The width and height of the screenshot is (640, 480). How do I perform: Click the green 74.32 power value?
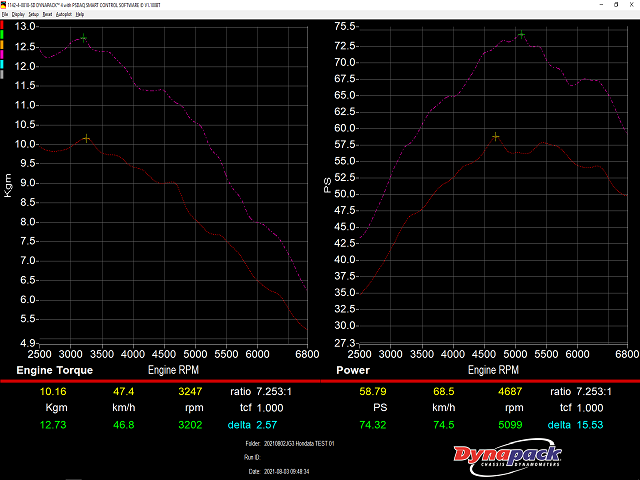(x=373, y=425)
